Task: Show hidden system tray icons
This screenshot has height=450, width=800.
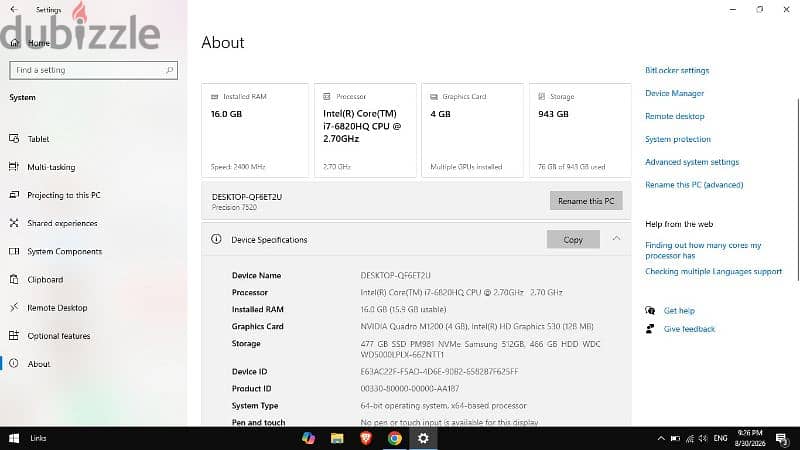Action: click(x=661, y=438)
